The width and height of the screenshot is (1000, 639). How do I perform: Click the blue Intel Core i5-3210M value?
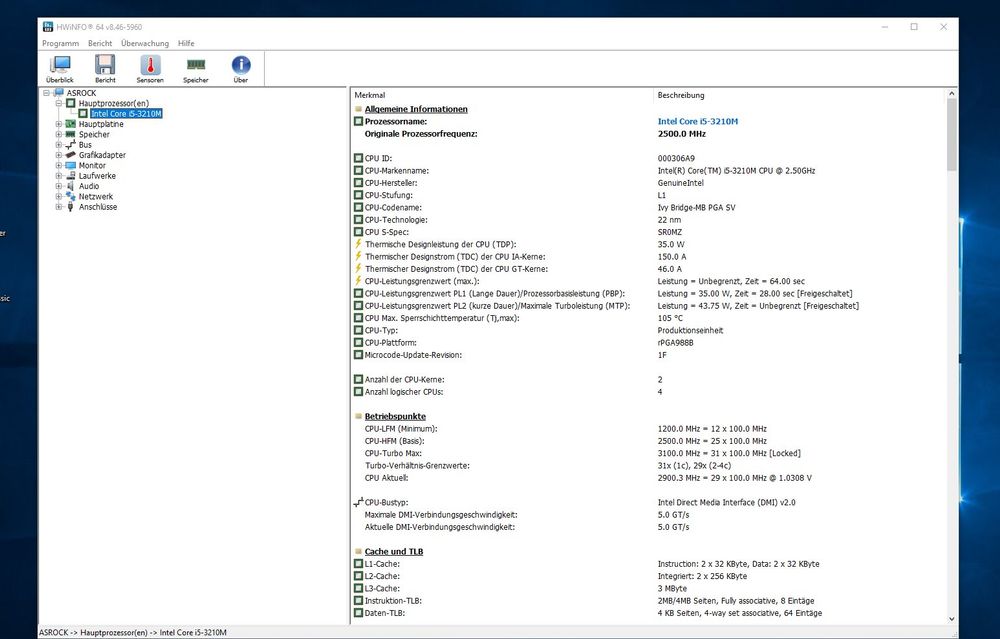698,121
